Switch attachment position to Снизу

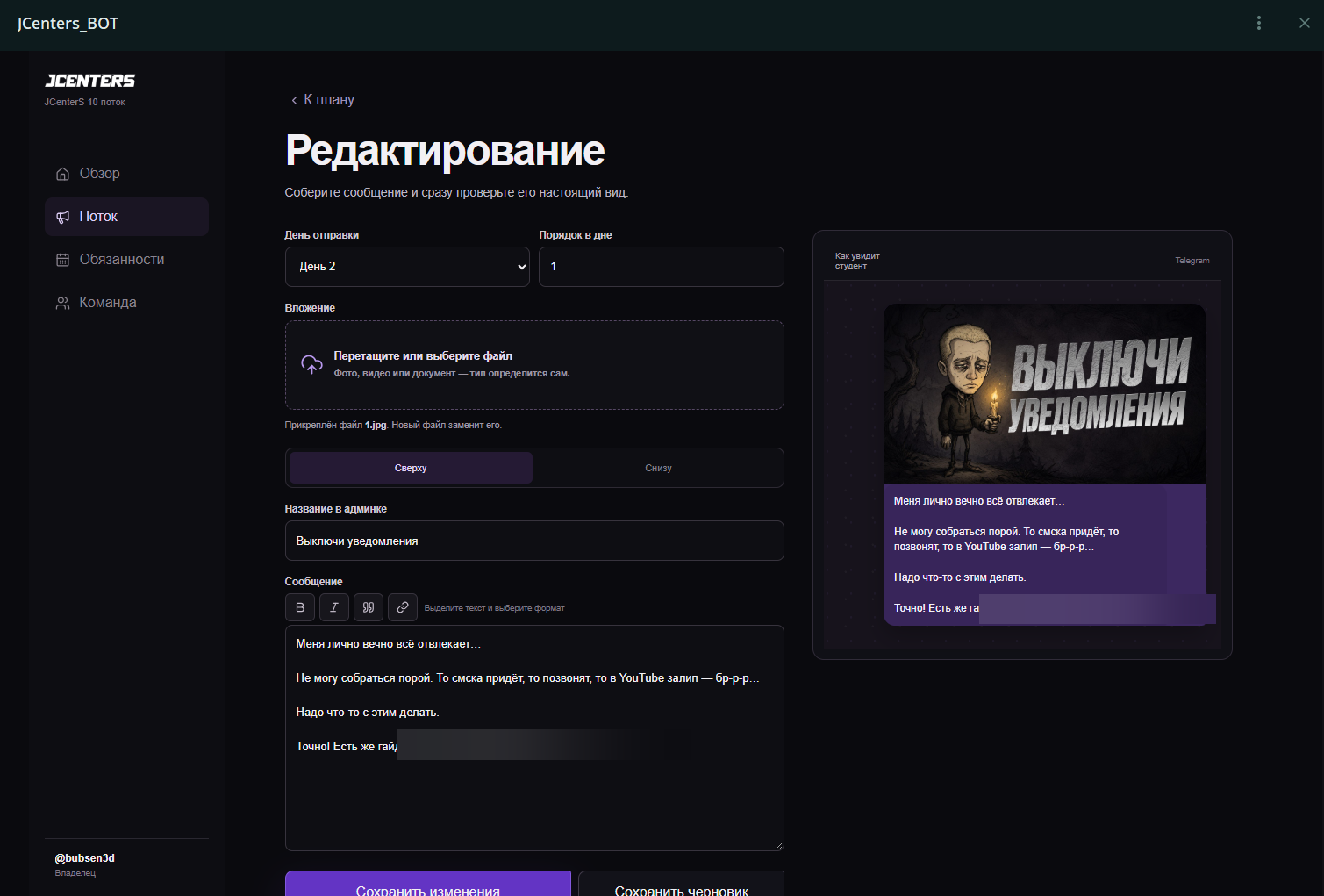click(x=658, y=468)
